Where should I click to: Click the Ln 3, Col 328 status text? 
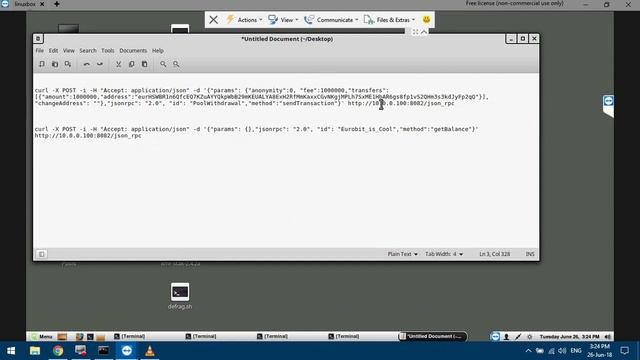pos(494,254)
